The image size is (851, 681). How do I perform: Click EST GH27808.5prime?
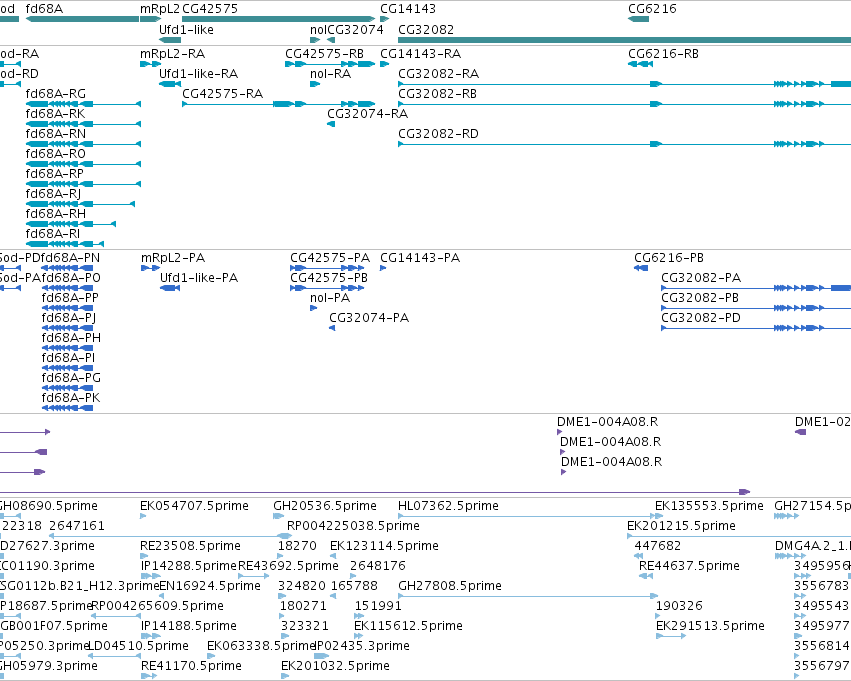click(x=450, y=586)
